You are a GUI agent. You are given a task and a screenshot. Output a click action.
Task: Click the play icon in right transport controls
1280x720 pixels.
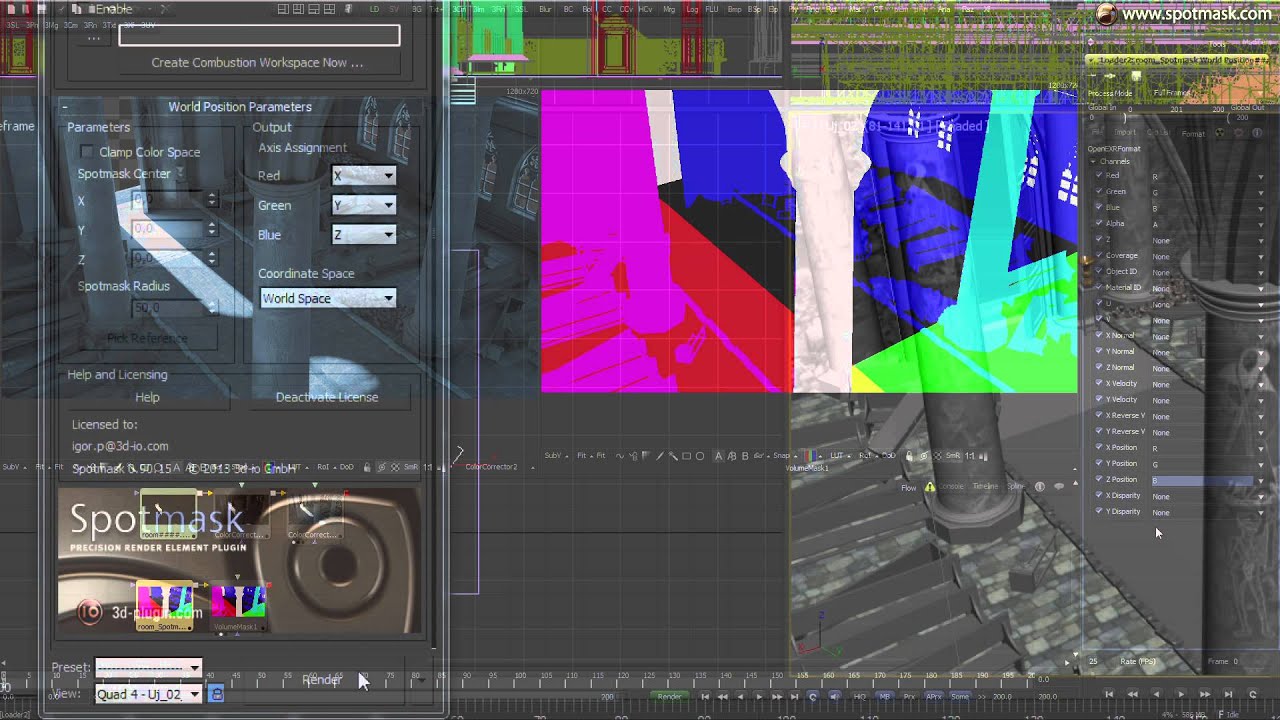(x=1181, y=694)
